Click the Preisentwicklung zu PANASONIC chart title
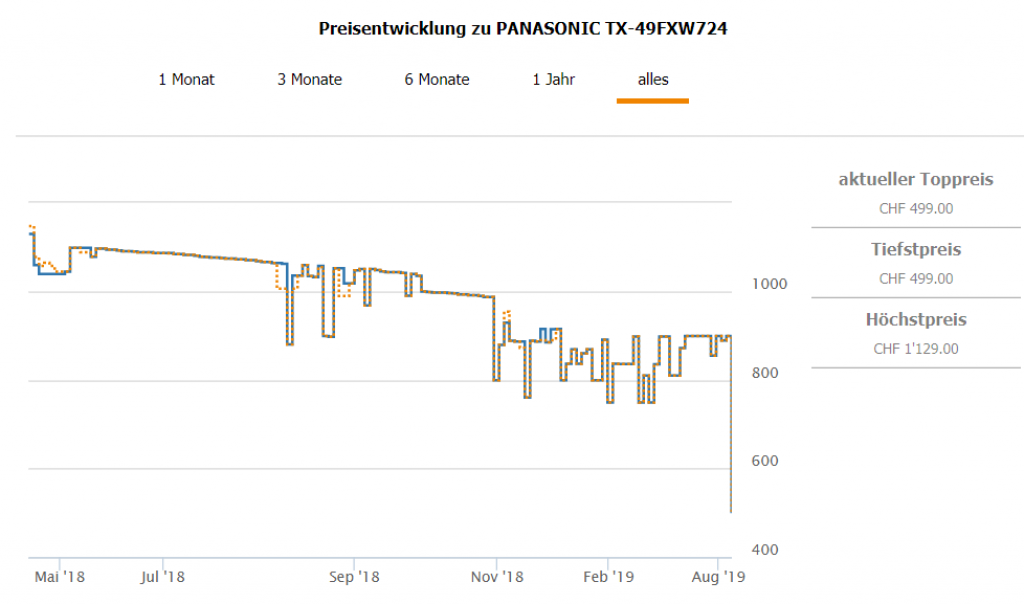 (x=523, y=29)
